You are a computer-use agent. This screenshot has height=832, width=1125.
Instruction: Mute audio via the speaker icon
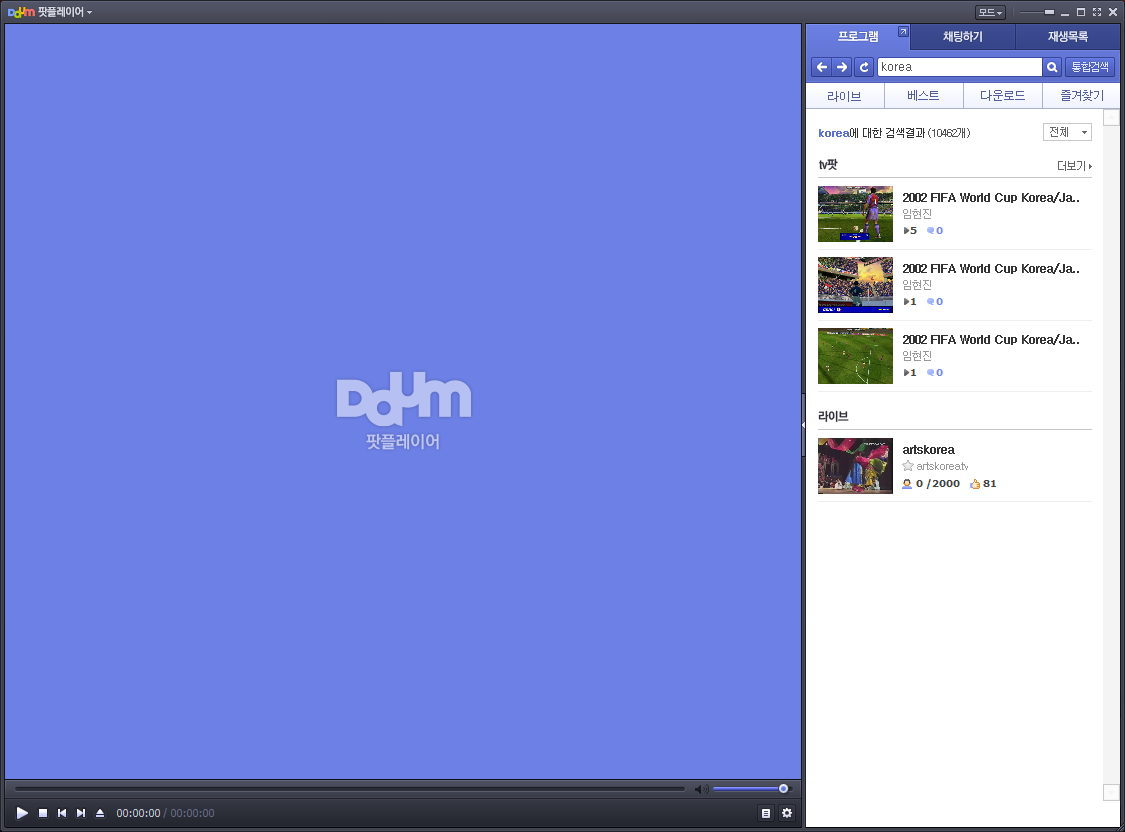point(701,789)
